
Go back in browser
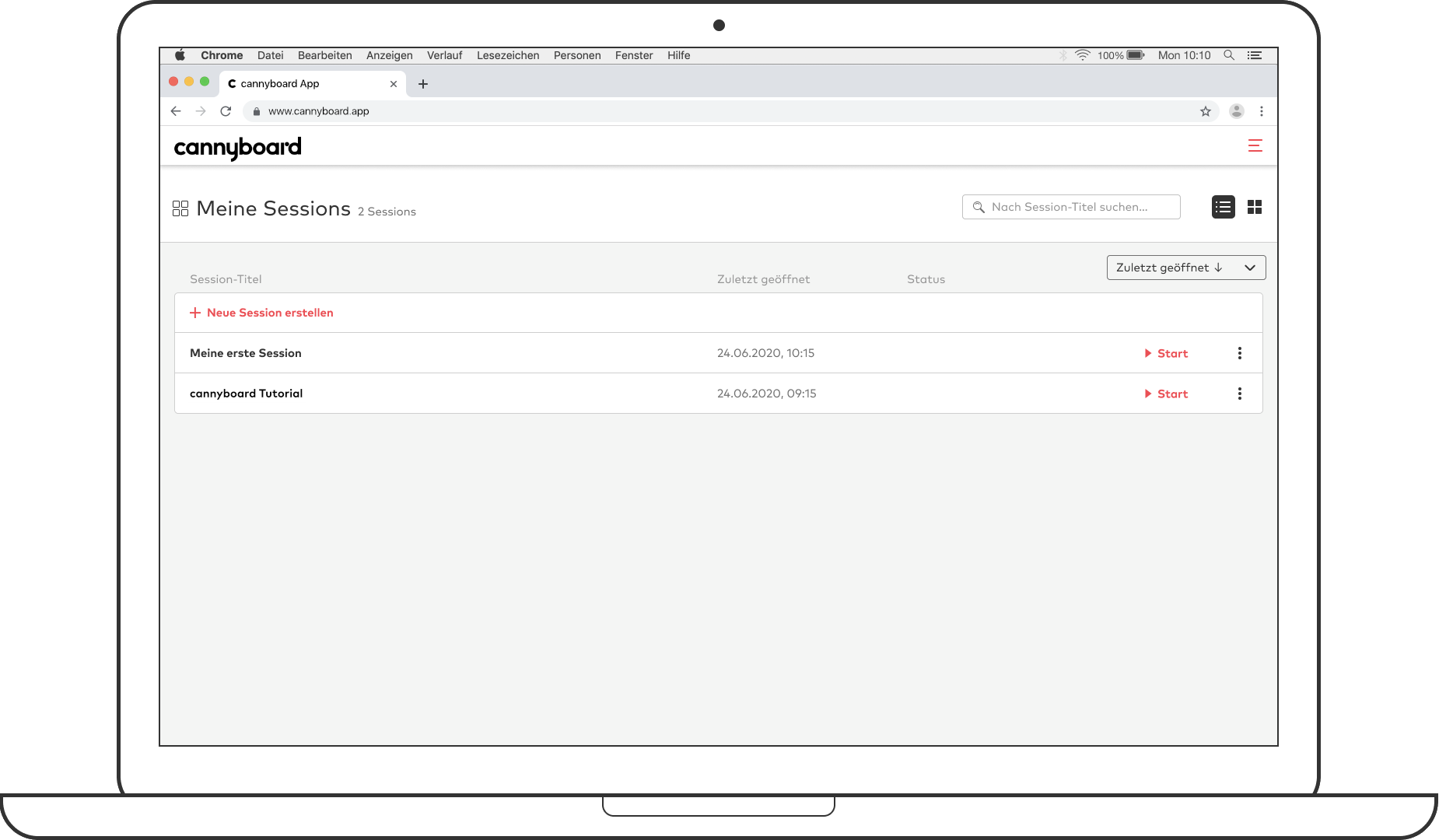pos(176,111)
